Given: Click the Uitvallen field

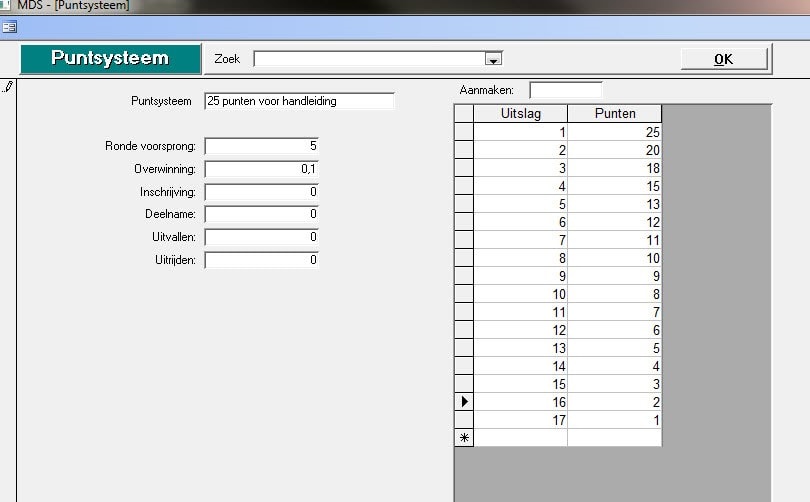Looking at the screenshot, I should pyautogui.click(x=261, y=237).
